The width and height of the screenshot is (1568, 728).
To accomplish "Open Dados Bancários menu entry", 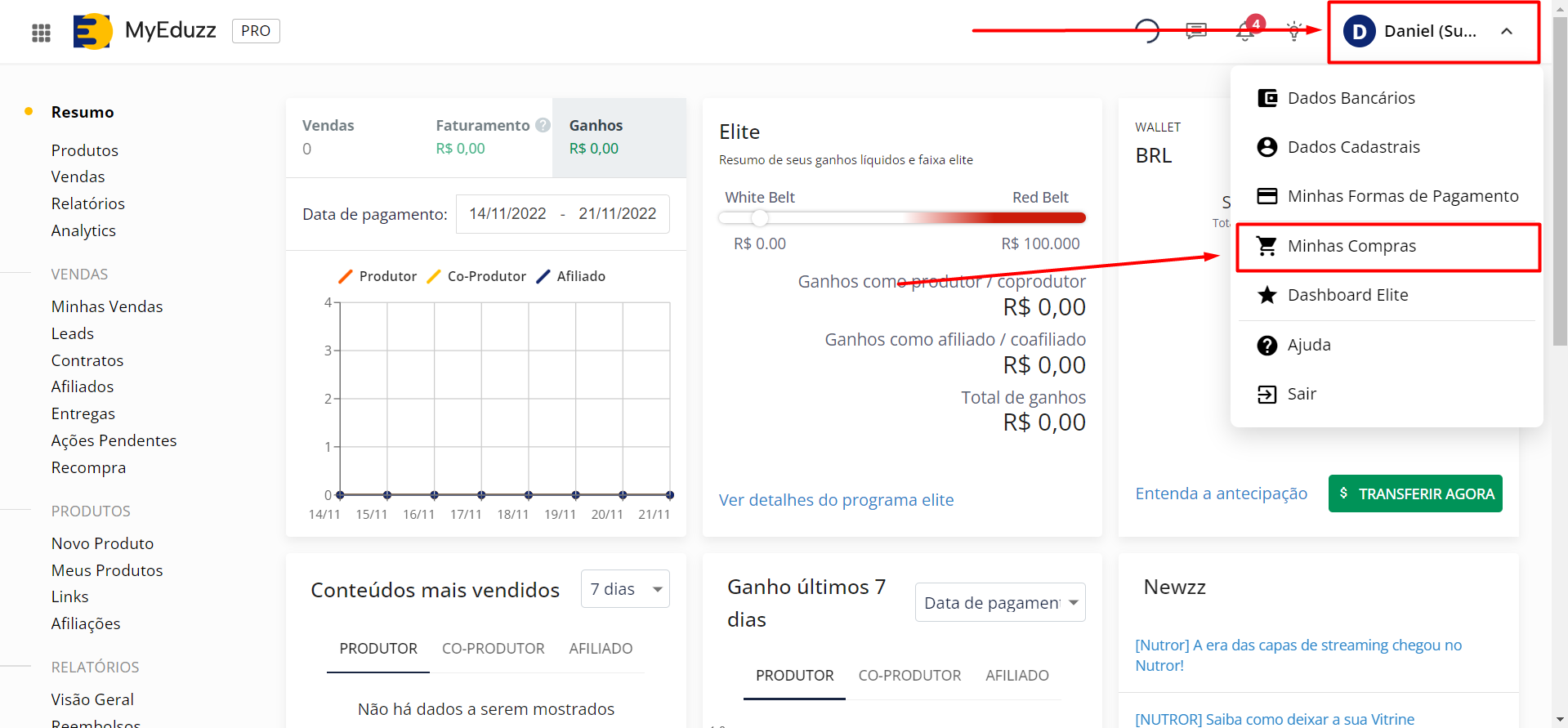I will tap(1387, 98).
